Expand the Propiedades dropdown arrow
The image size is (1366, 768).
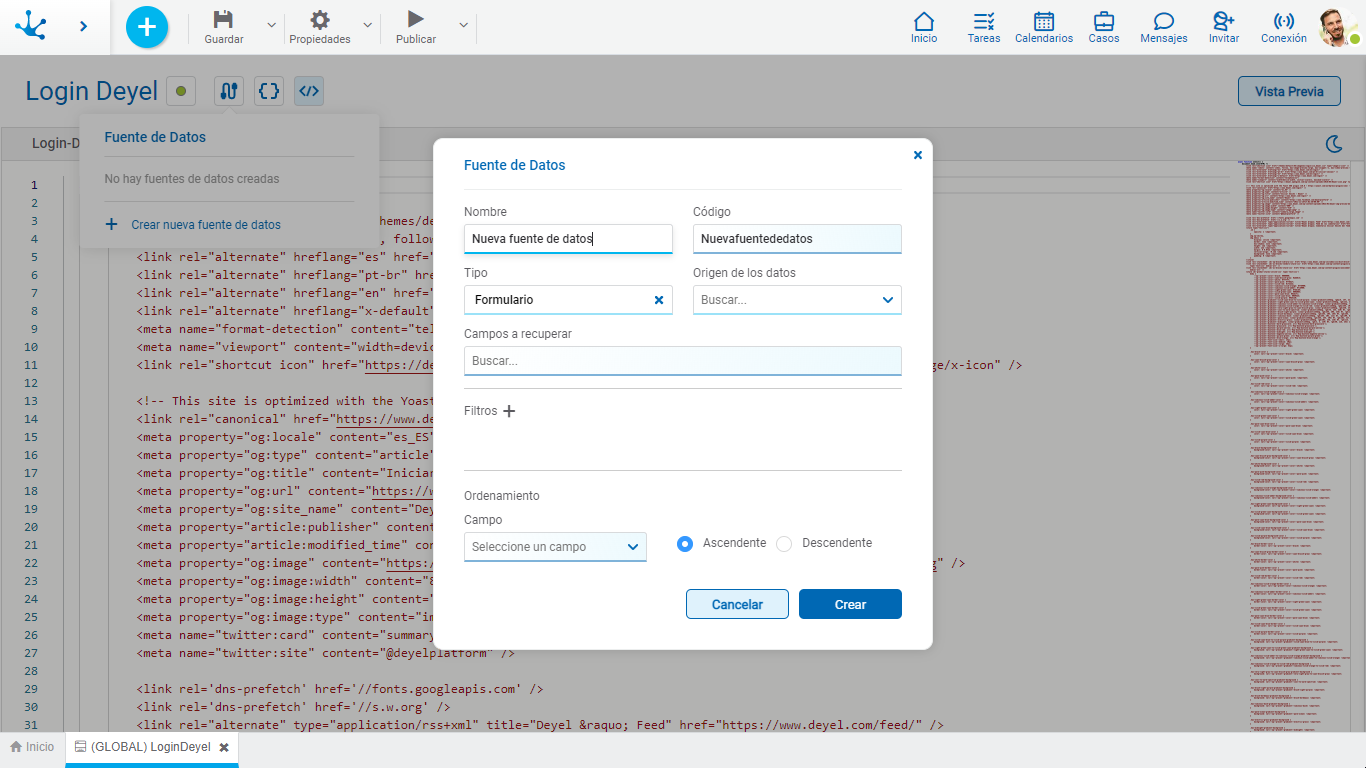pos(368,24)
